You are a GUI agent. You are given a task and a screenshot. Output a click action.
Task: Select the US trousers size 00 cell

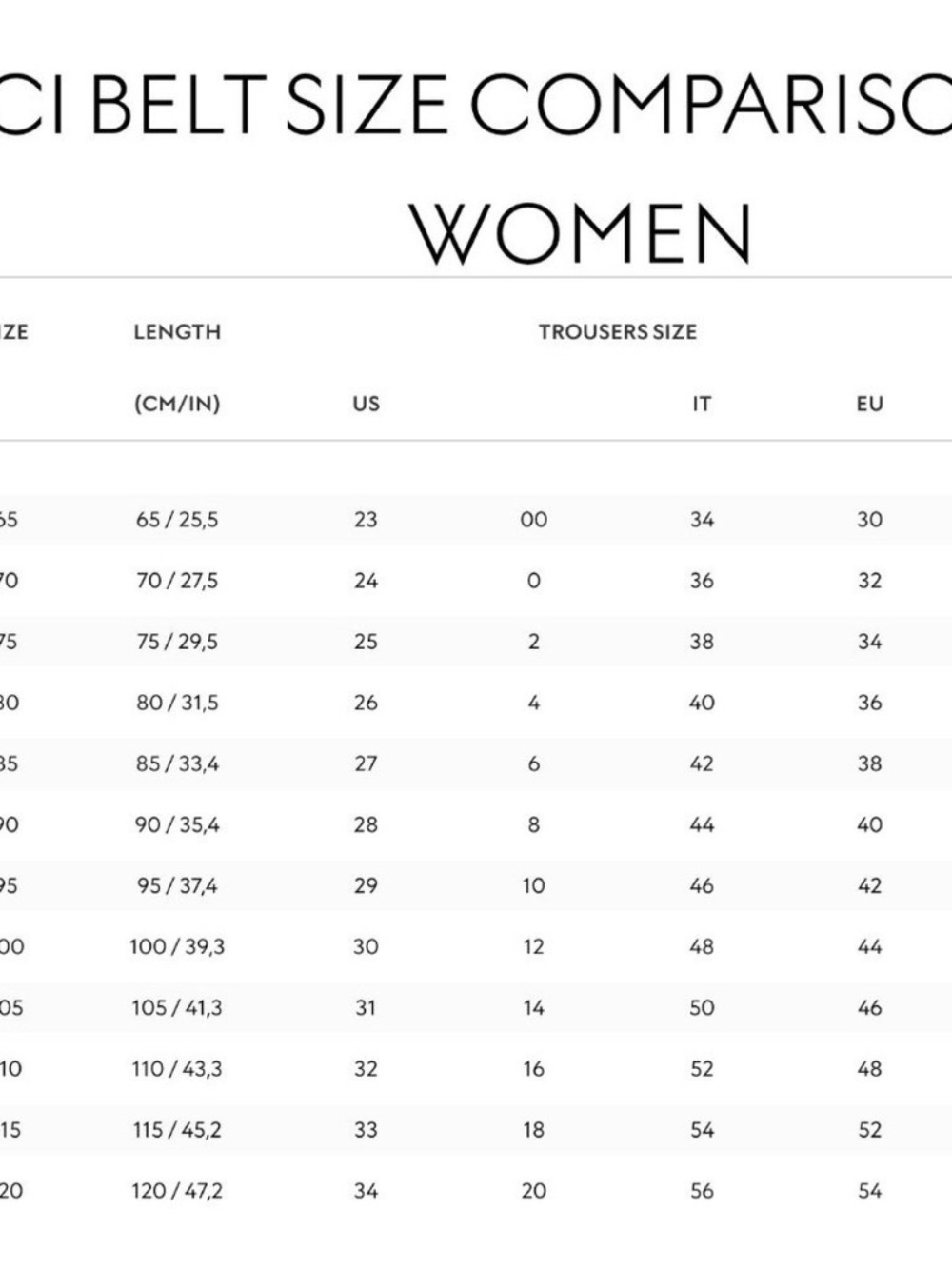point(534,520)
